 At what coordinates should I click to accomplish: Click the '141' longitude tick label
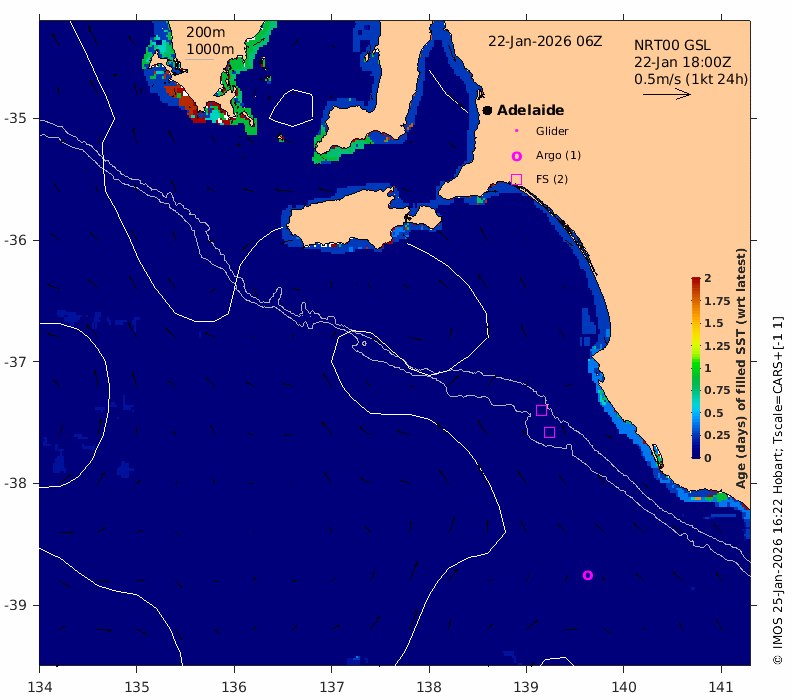click(x=721, y=687)
